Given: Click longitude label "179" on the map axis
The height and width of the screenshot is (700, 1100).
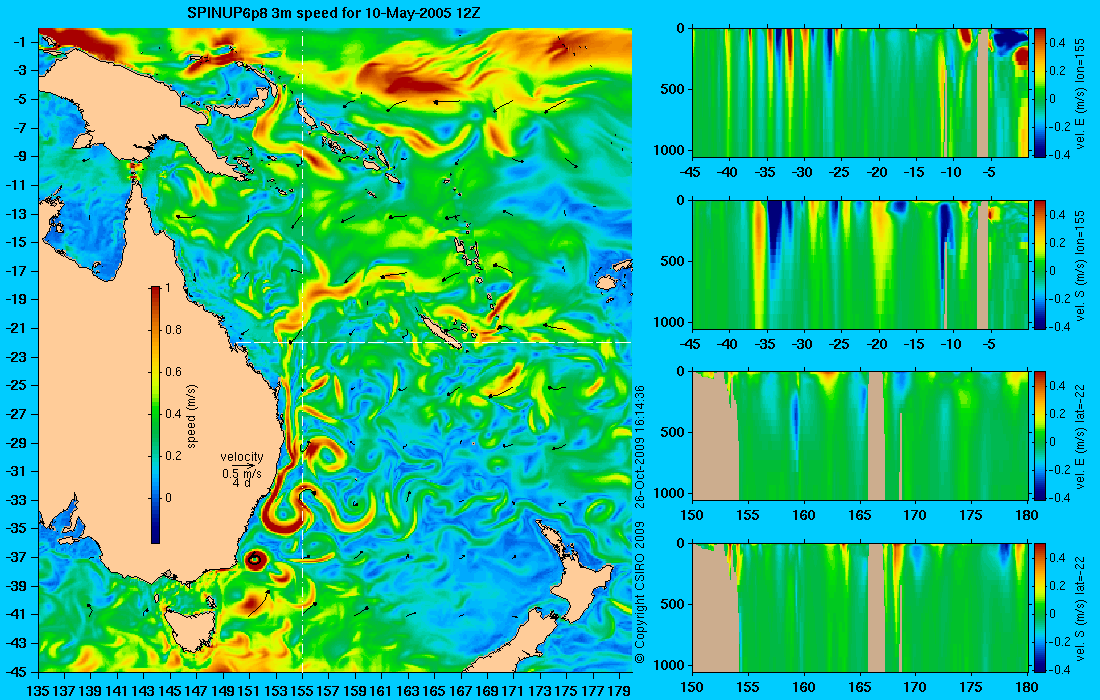Looking at the screenshot, I should (x=619, y=690).
